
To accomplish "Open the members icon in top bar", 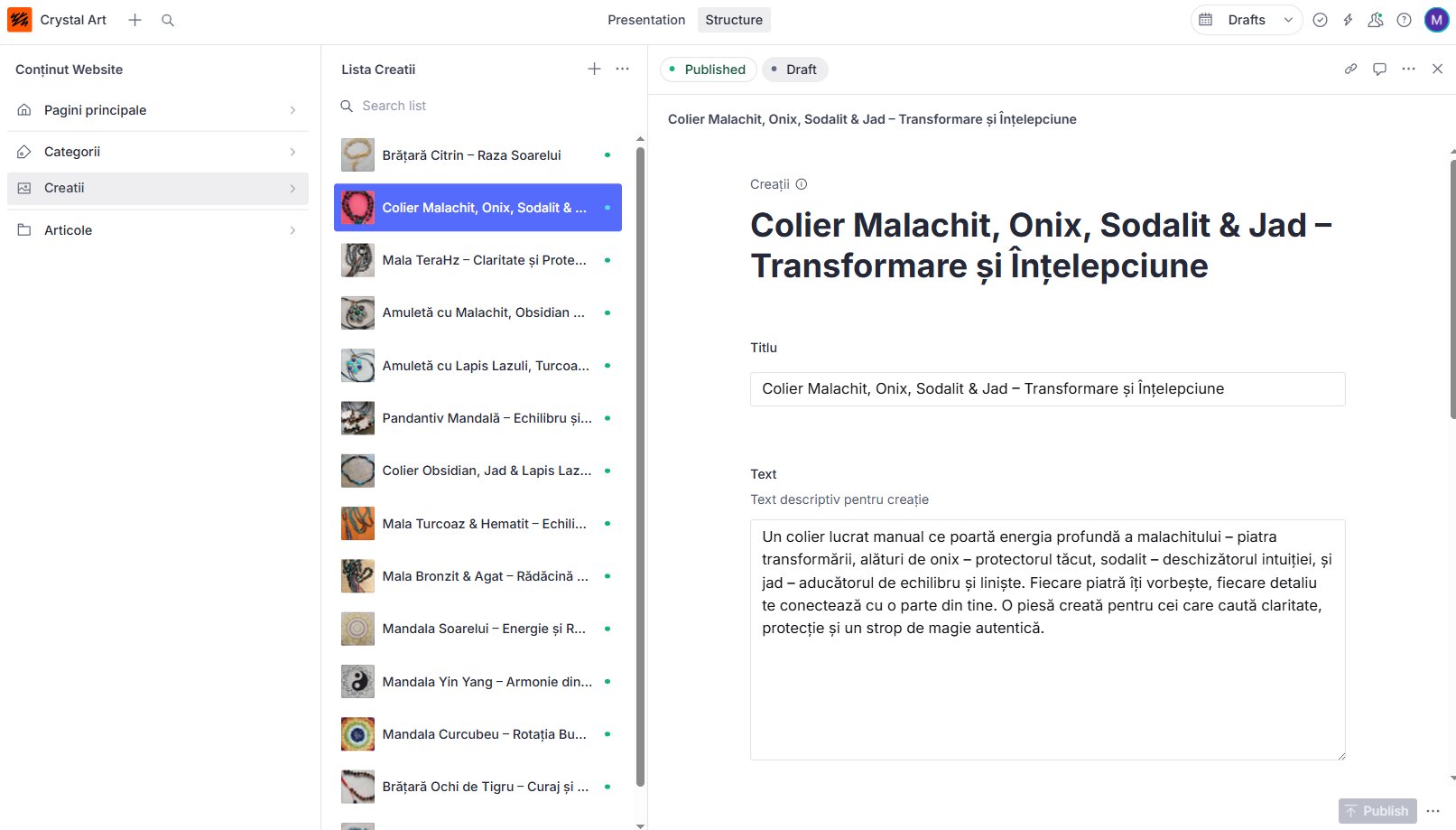I will [1376, 20].
